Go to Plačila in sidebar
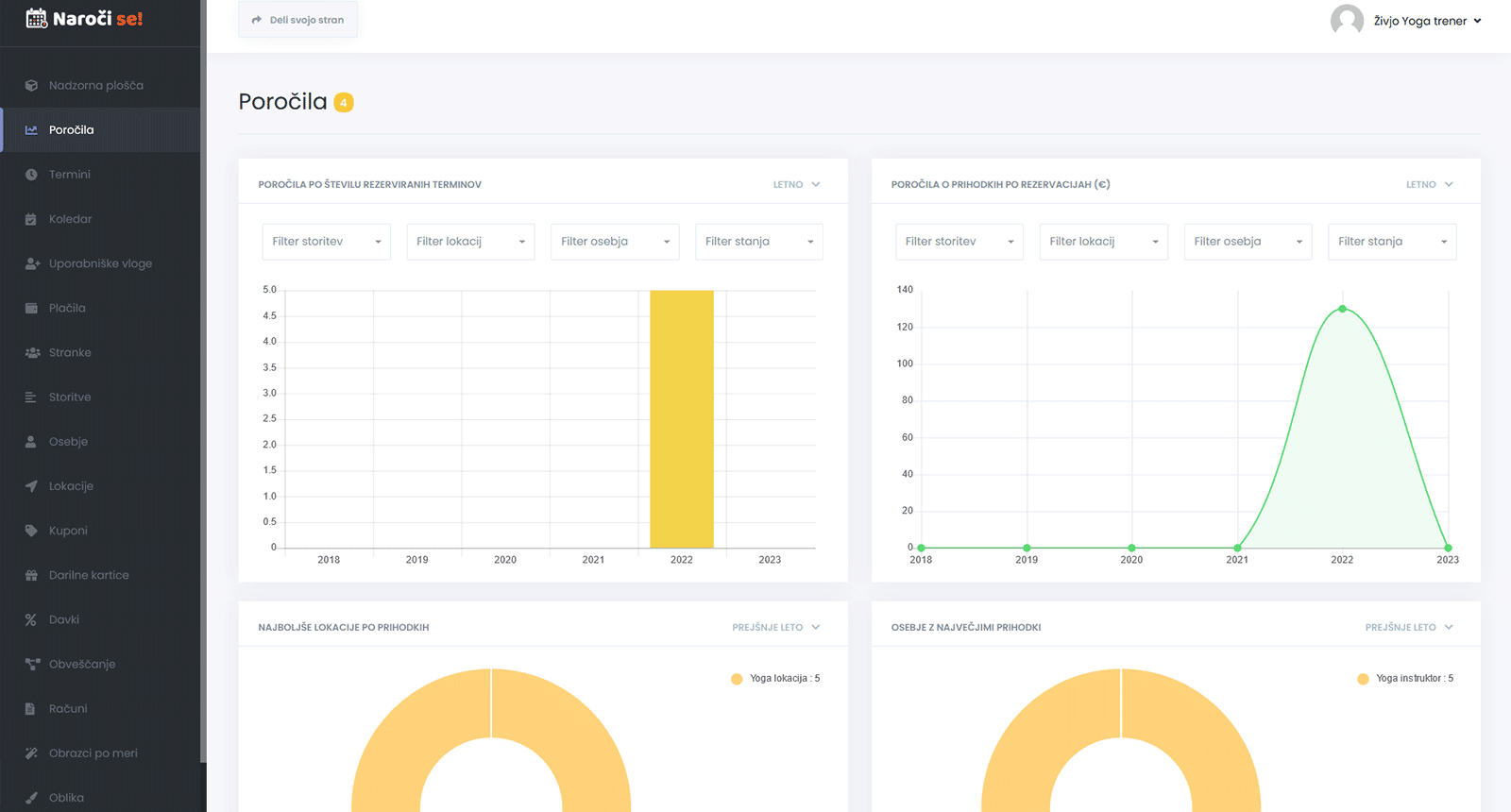 101,308
